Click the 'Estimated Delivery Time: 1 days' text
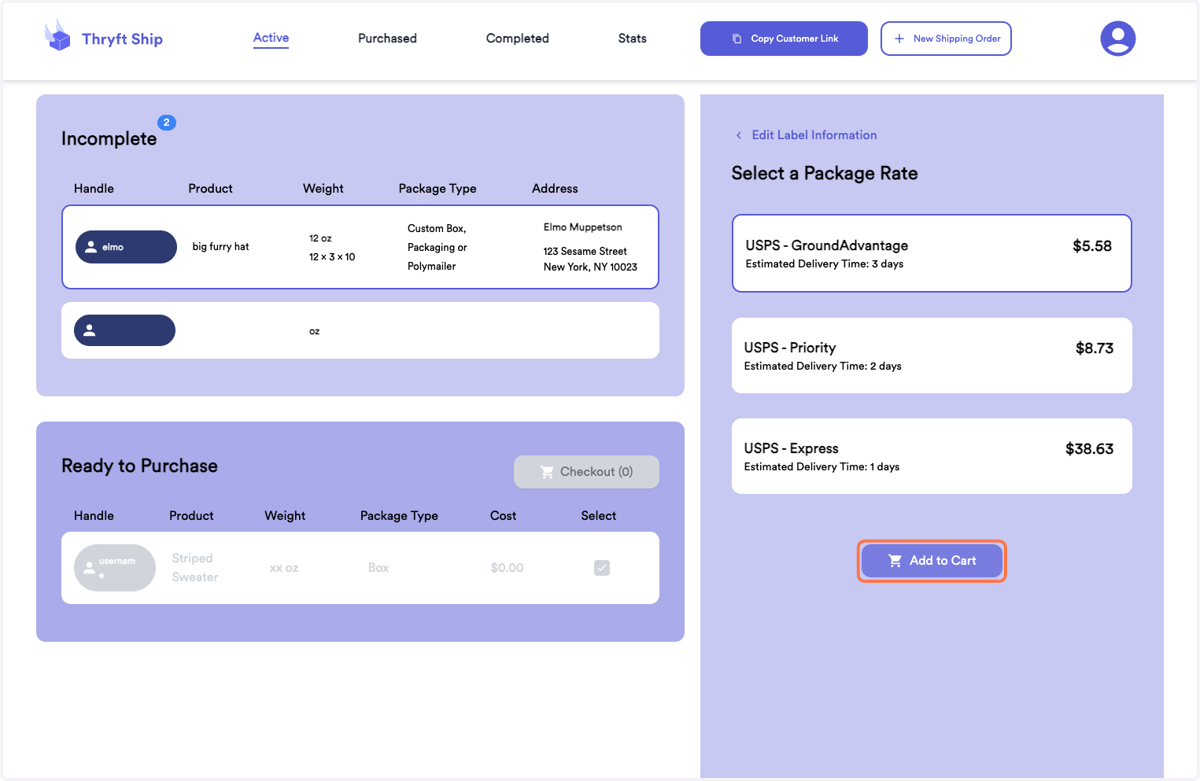The height and width of the screenshot is (781, 1200). click(821, 467)
